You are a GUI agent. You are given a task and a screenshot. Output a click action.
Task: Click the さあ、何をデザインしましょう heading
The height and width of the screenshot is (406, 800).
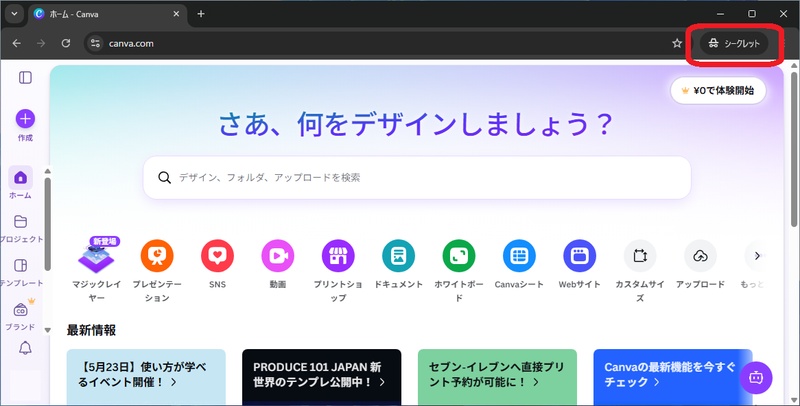(416, 124)
